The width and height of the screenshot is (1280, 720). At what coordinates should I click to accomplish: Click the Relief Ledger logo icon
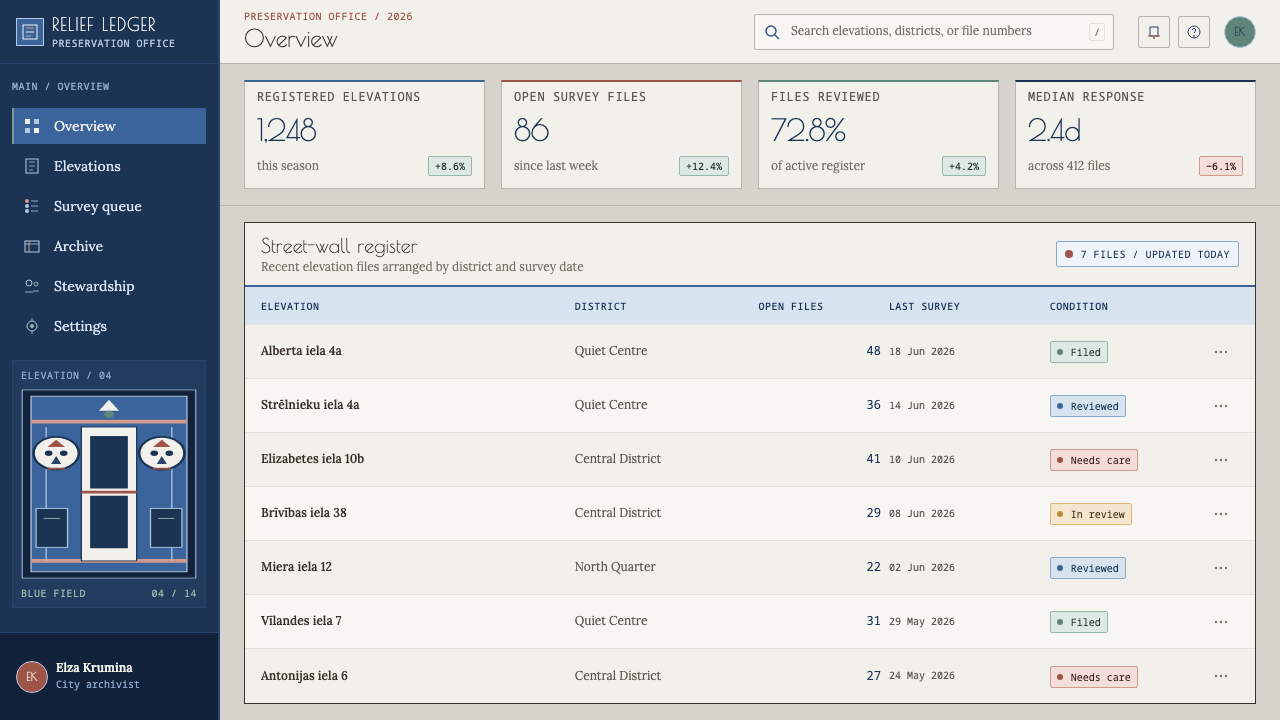31,32
